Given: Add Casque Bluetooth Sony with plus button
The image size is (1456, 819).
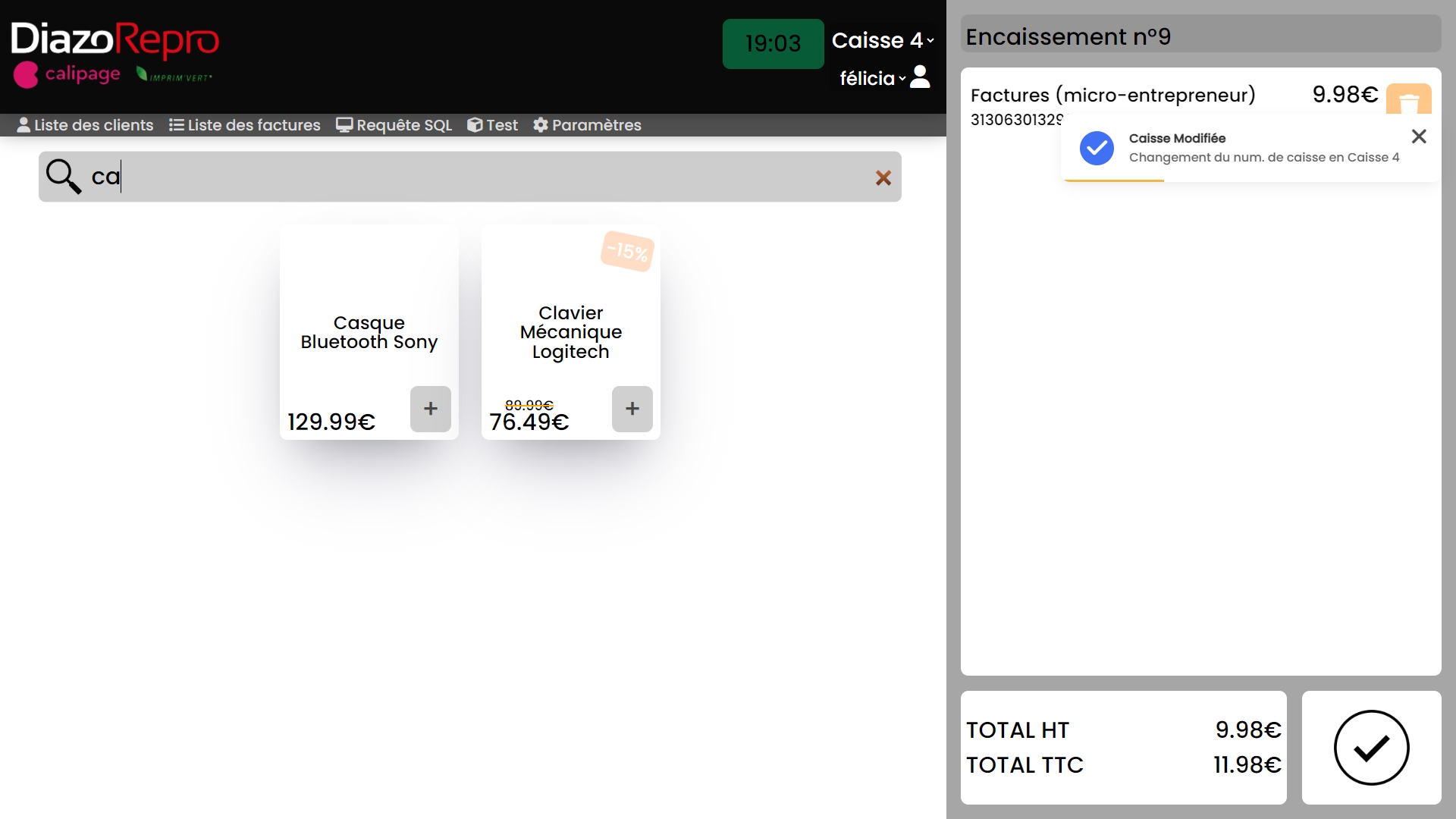Looking at the screenshot, I should (430, 409).
